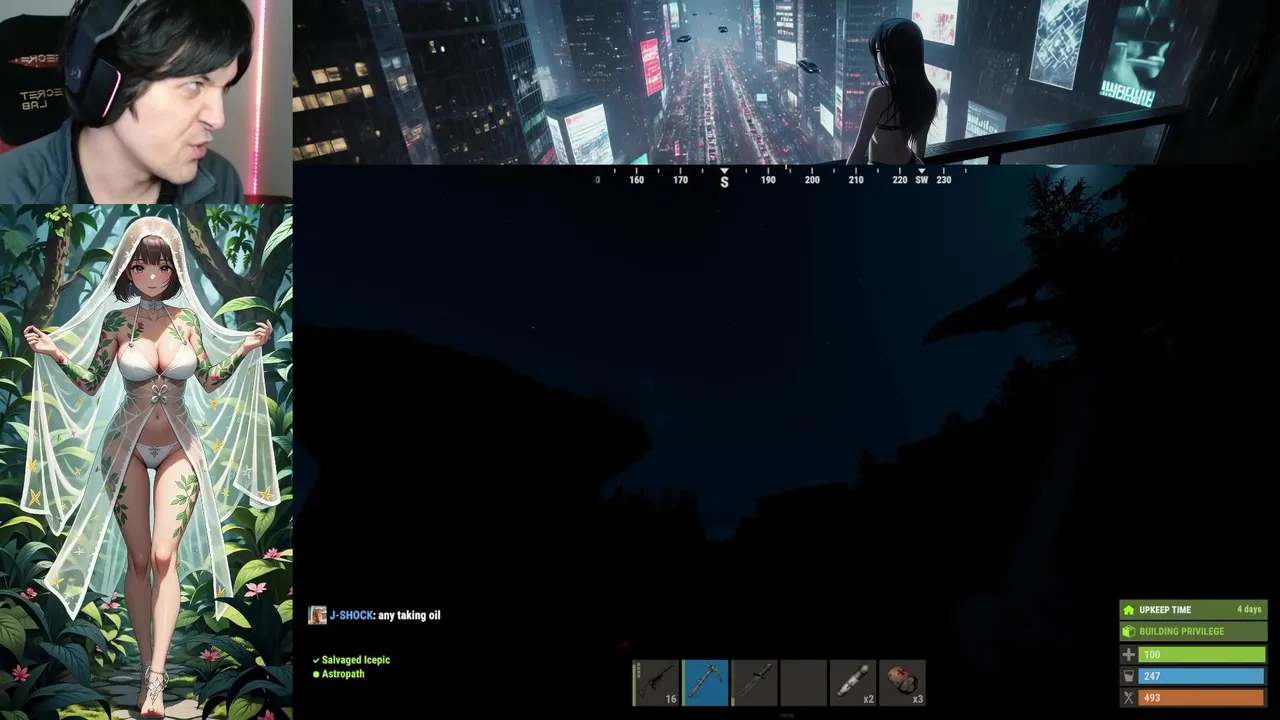Click the BUILDING PRIVILEGE status text
Image resolution: width=1280 pixels, height=720 pixels.
click(1181, 632)
